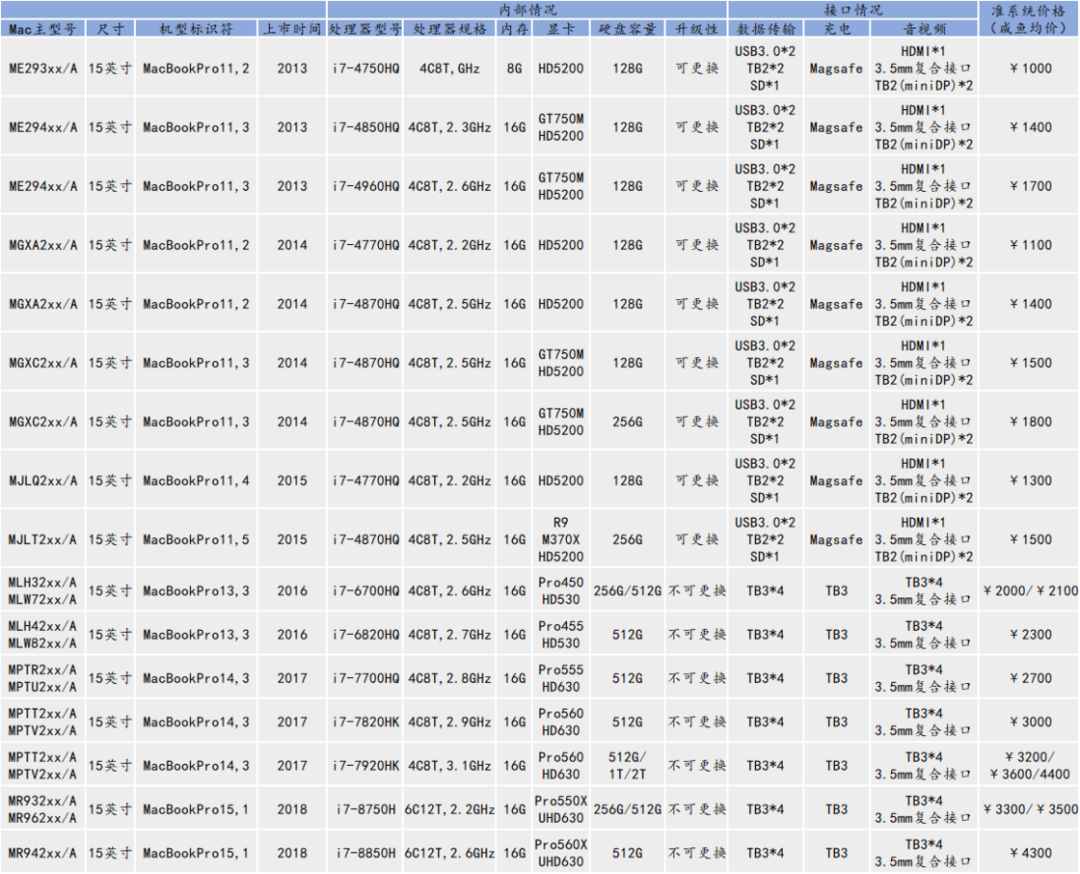Click the Pro450 HD530 graphics cell
Screen dimensions: 1080x874
tap(561, 591)
